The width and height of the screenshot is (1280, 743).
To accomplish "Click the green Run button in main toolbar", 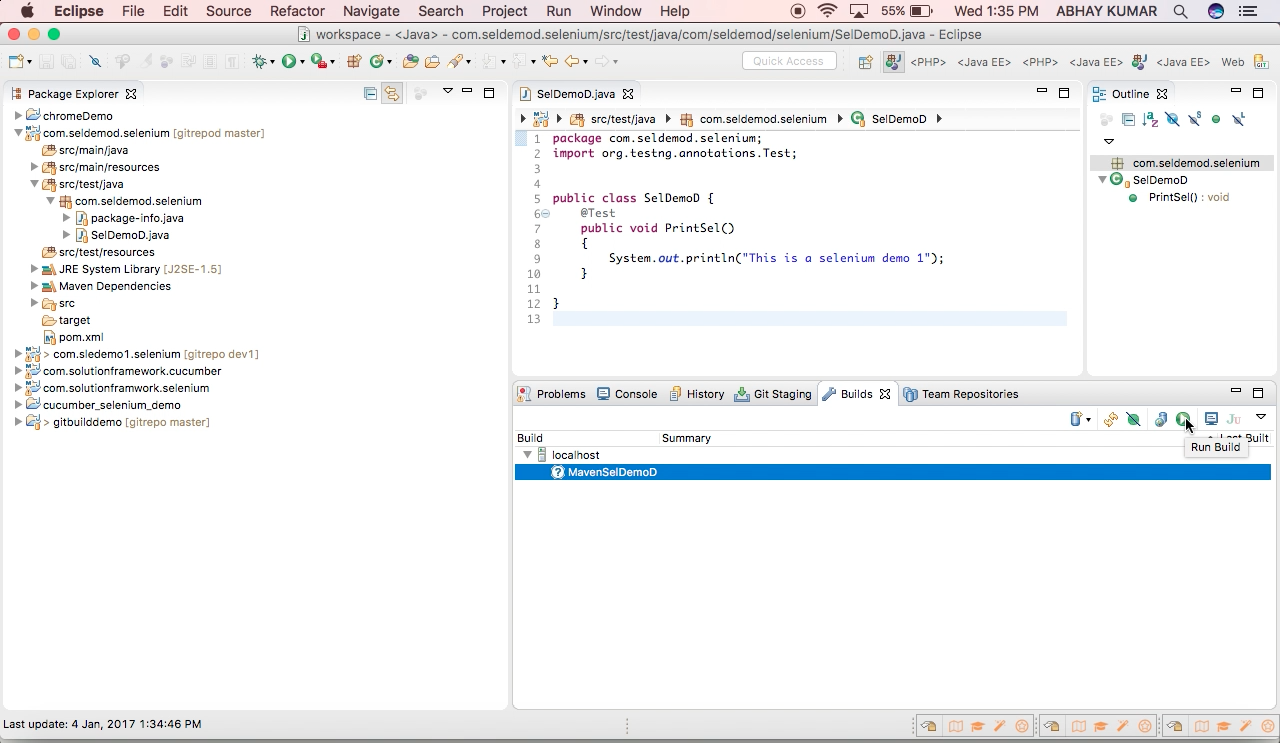I will click(x=288, y=61).
